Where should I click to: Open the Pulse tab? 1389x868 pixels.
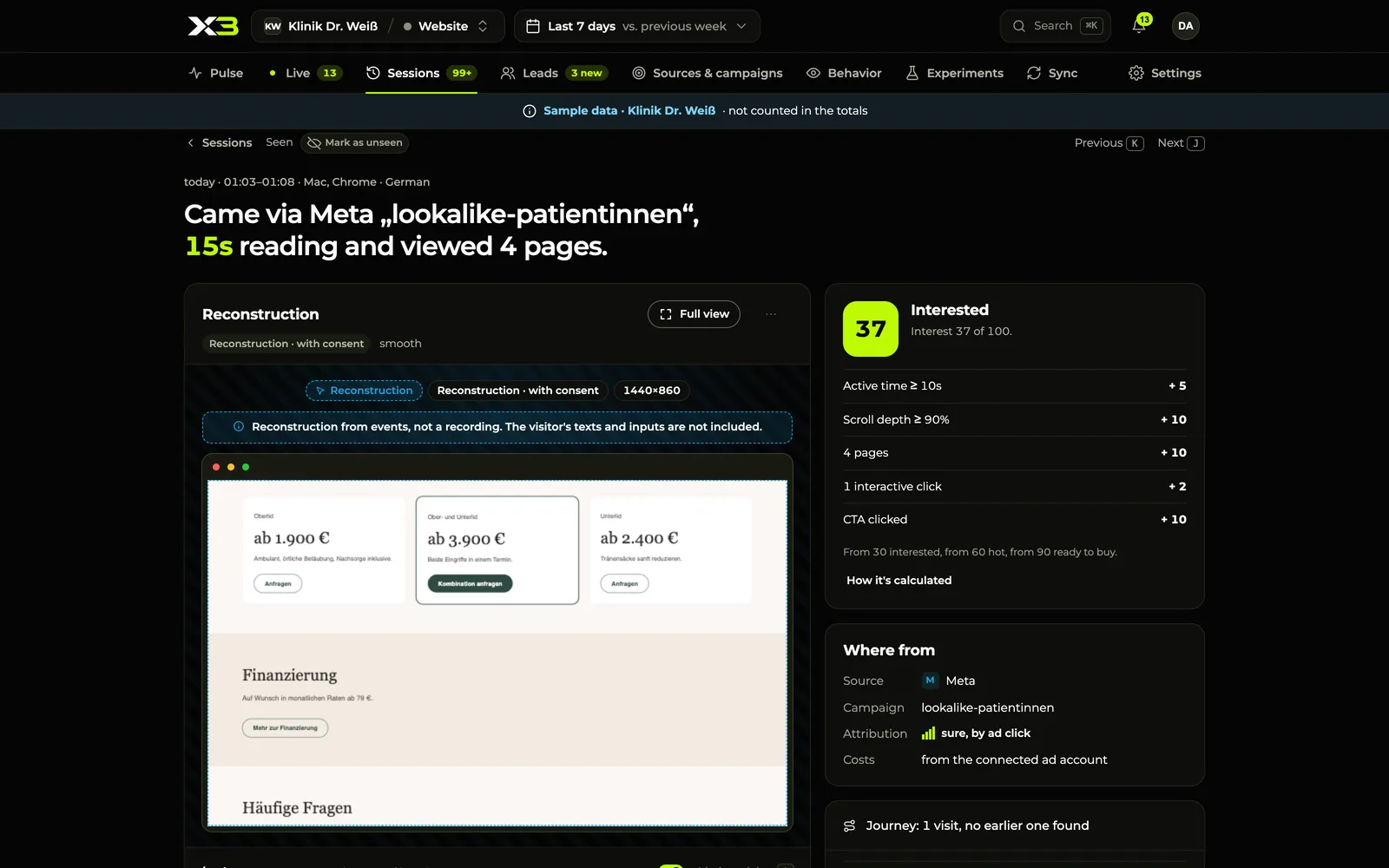pos(216,73)
